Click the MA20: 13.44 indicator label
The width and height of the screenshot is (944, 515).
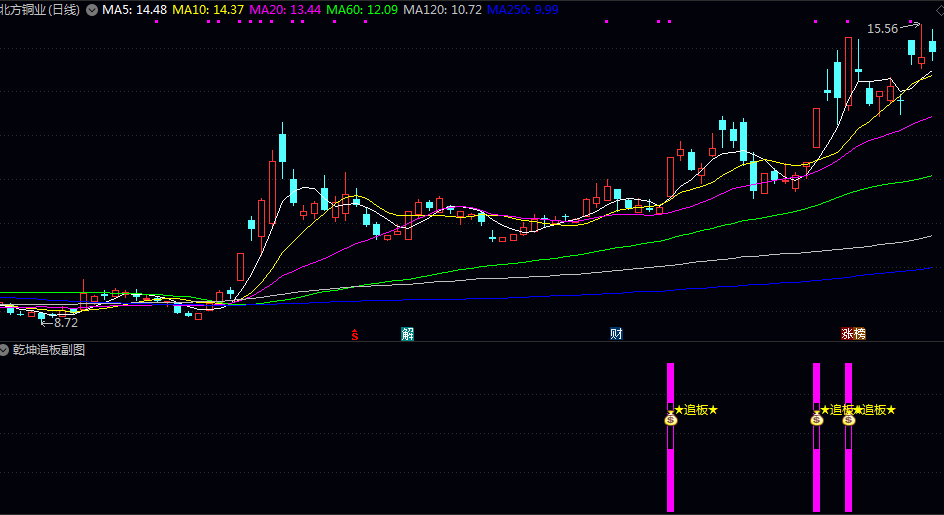(285, 10)
